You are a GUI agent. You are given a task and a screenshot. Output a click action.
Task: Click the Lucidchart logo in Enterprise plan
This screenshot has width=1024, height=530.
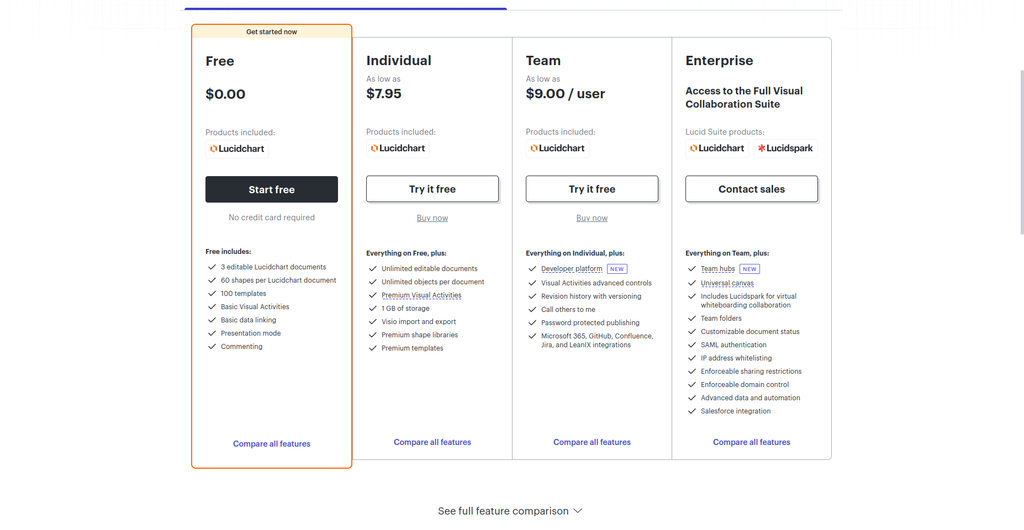[717, 148]
